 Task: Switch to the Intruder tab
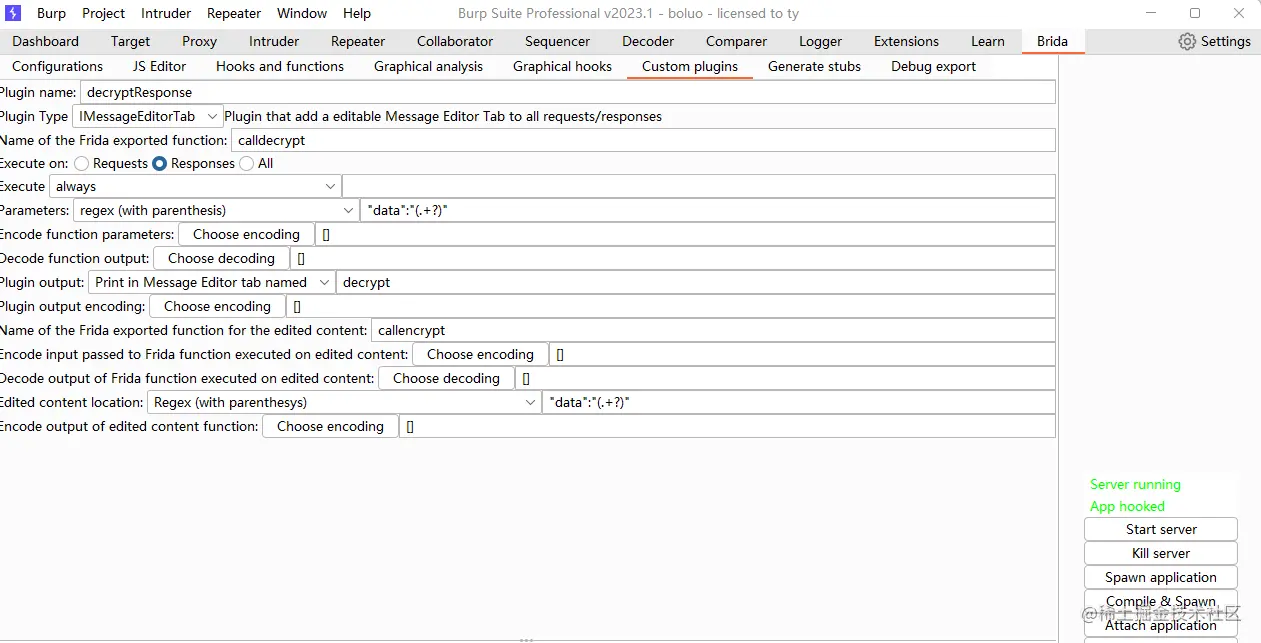(x=274, y=41)
